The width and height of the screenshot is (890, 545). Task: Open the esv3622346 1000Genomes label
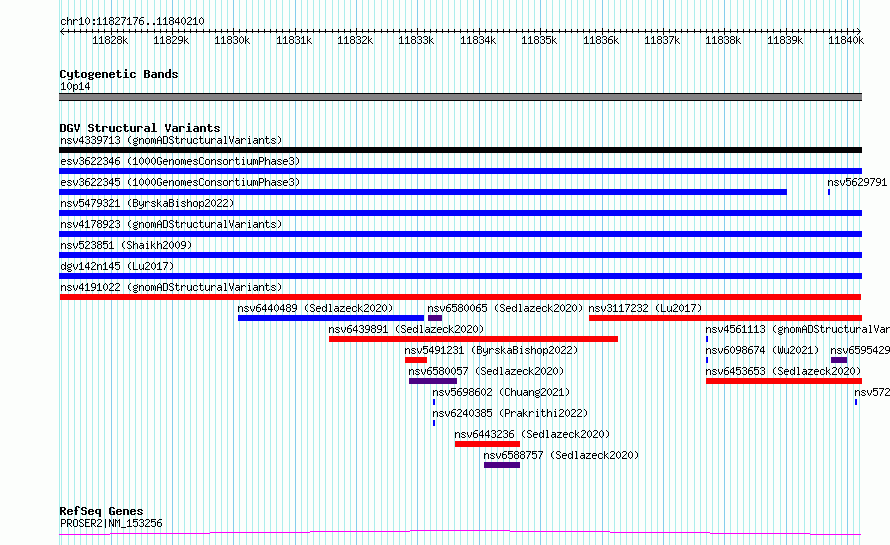(x=180, y=161)
